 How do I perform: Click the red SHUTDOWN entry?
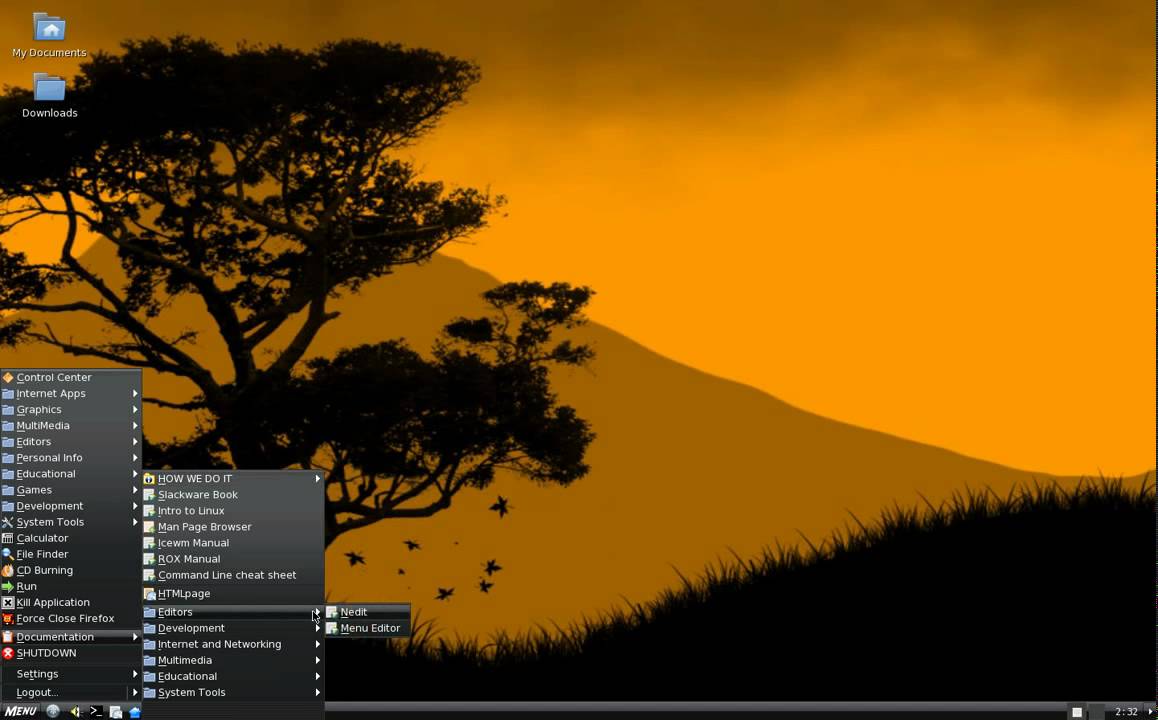(71, 653)
